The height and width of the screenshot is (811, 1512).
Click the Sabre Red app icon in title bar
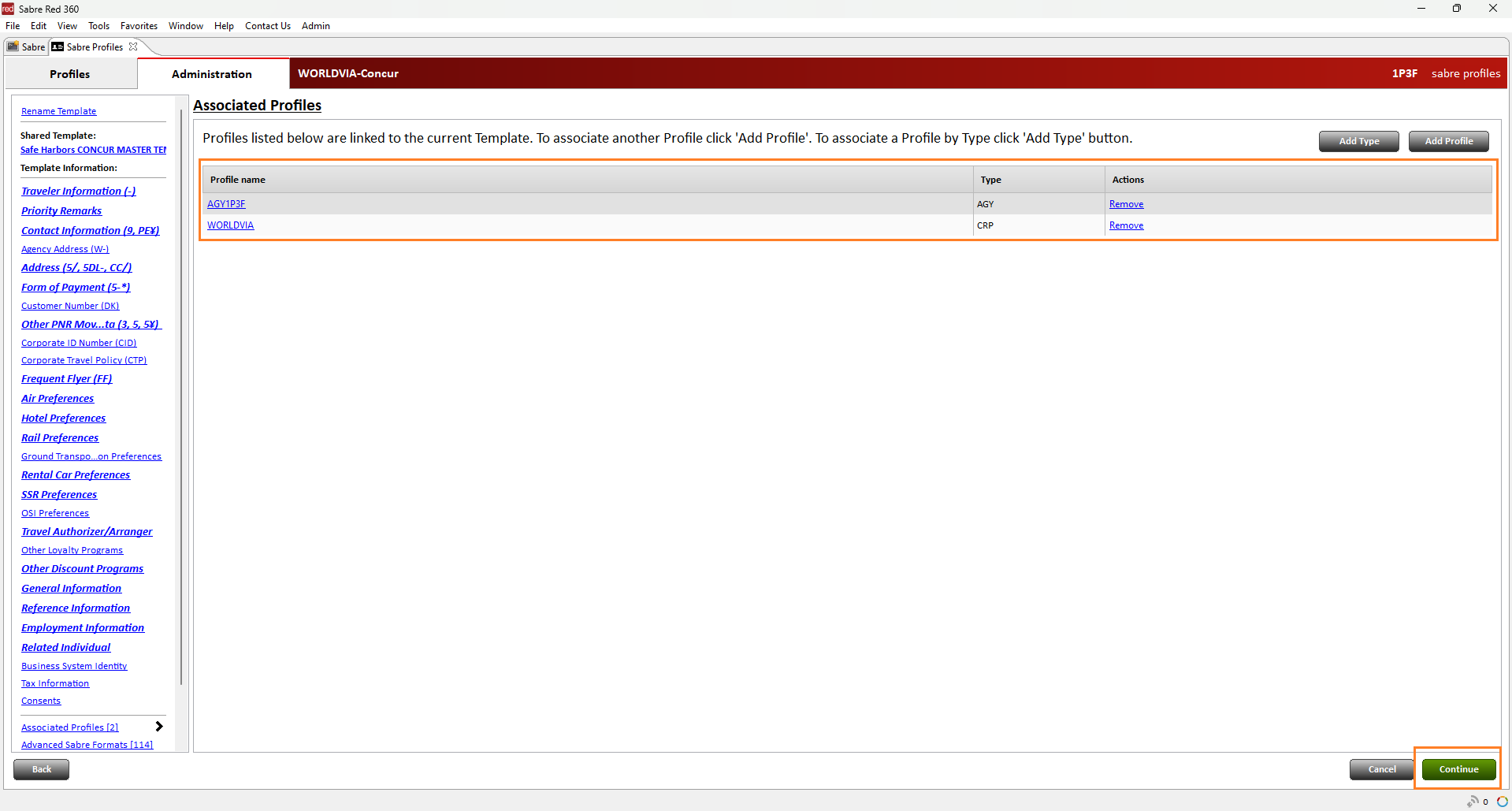click(8, 9)
